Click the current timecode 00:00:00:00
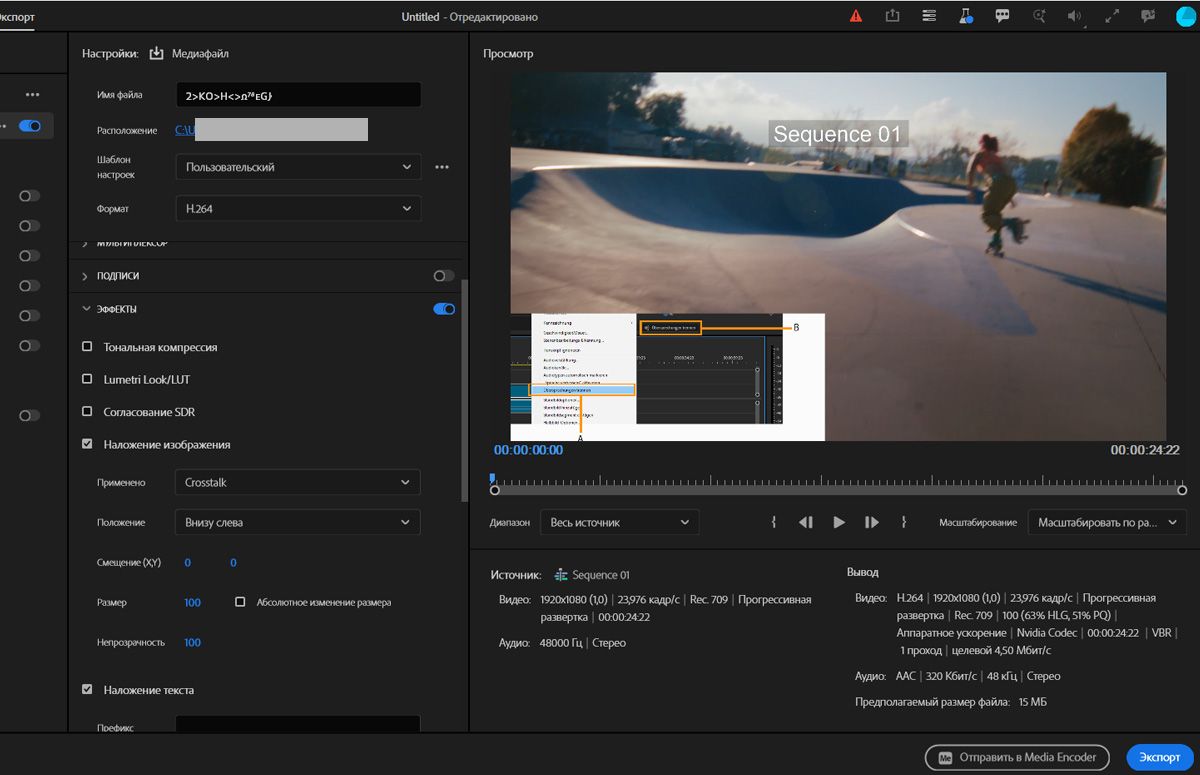The width and height of the screenshot is (1200, 775). coord(528,450)
